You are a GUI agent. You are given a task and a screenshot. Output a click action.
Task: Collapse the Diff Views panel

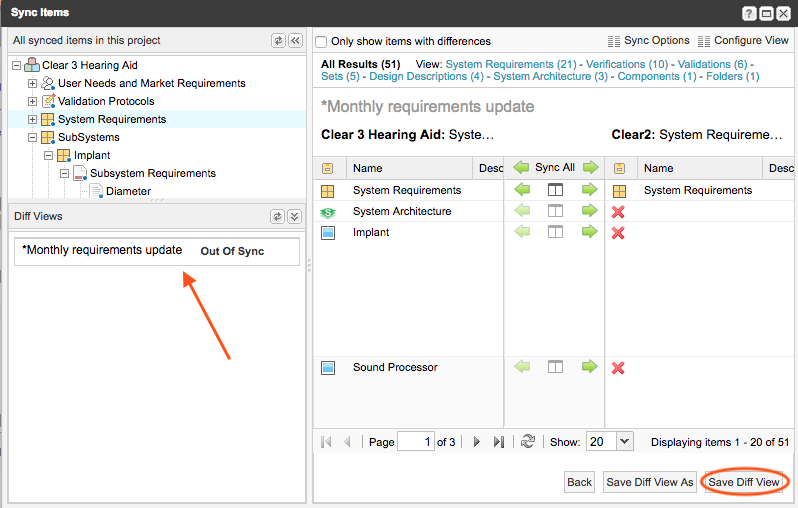pos(294,216)
